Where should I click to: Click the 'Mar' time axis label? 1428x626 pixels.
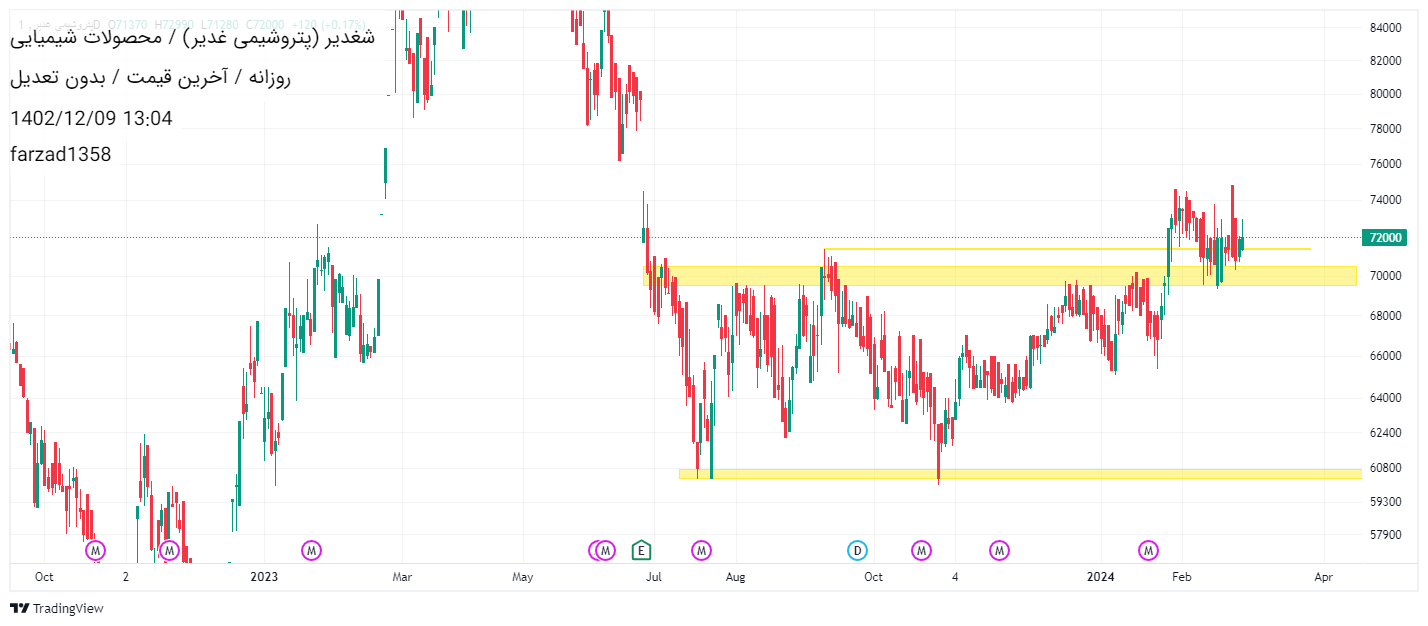pos(402,577)
